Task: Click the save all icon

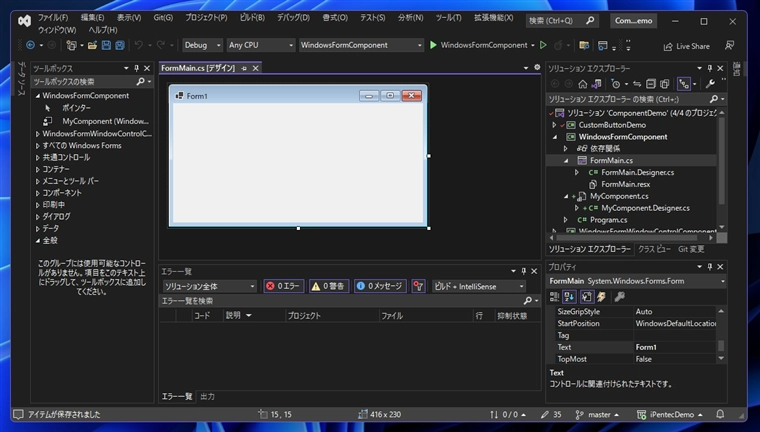Action: point(120,45)
